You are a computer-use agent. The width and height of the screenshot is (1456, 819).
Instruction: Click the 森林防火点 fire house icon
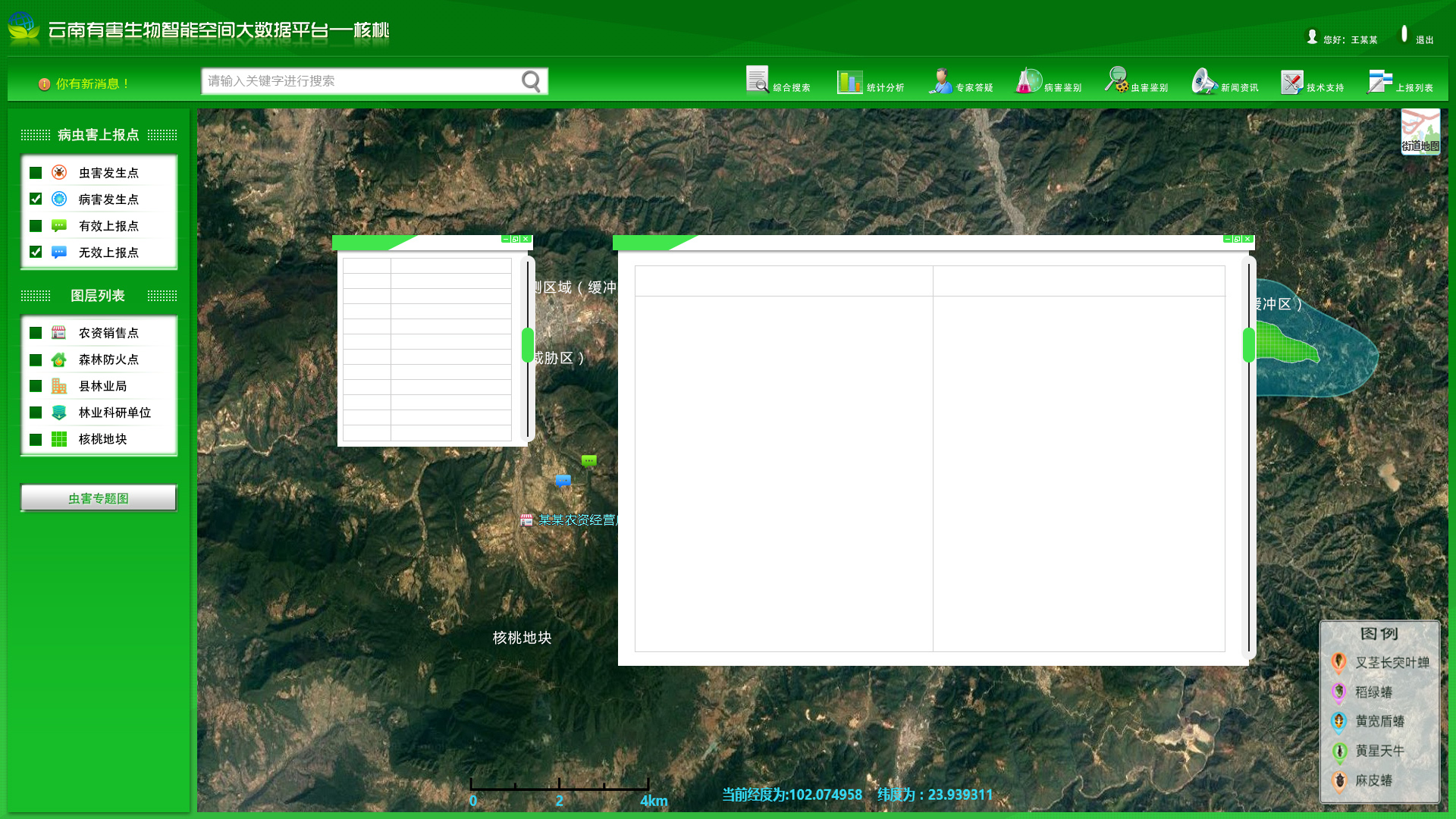59,359
